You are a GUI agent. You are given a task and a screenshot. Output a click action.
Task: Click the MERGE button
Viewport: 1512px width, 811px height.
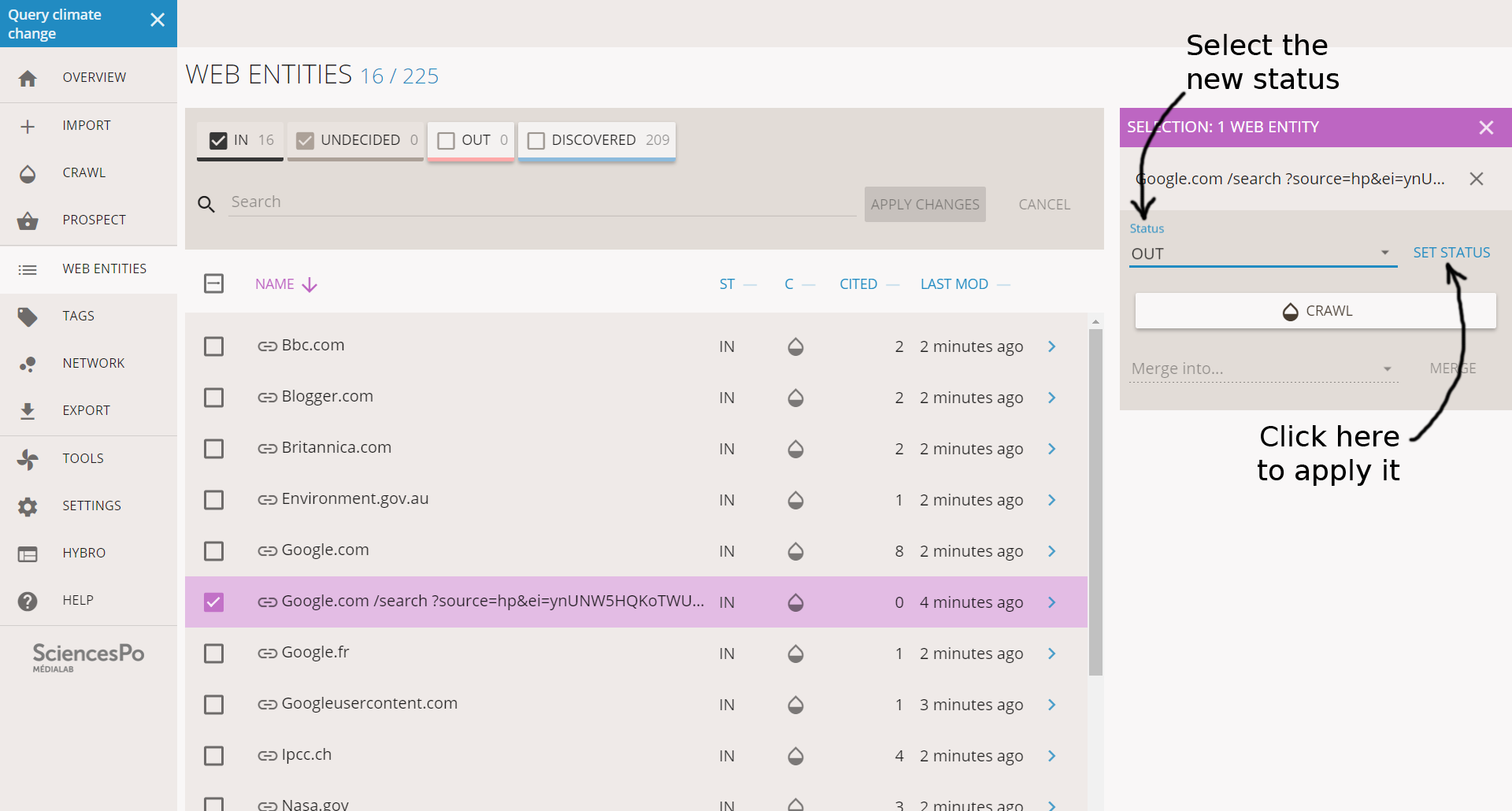tap(1453, 368)
